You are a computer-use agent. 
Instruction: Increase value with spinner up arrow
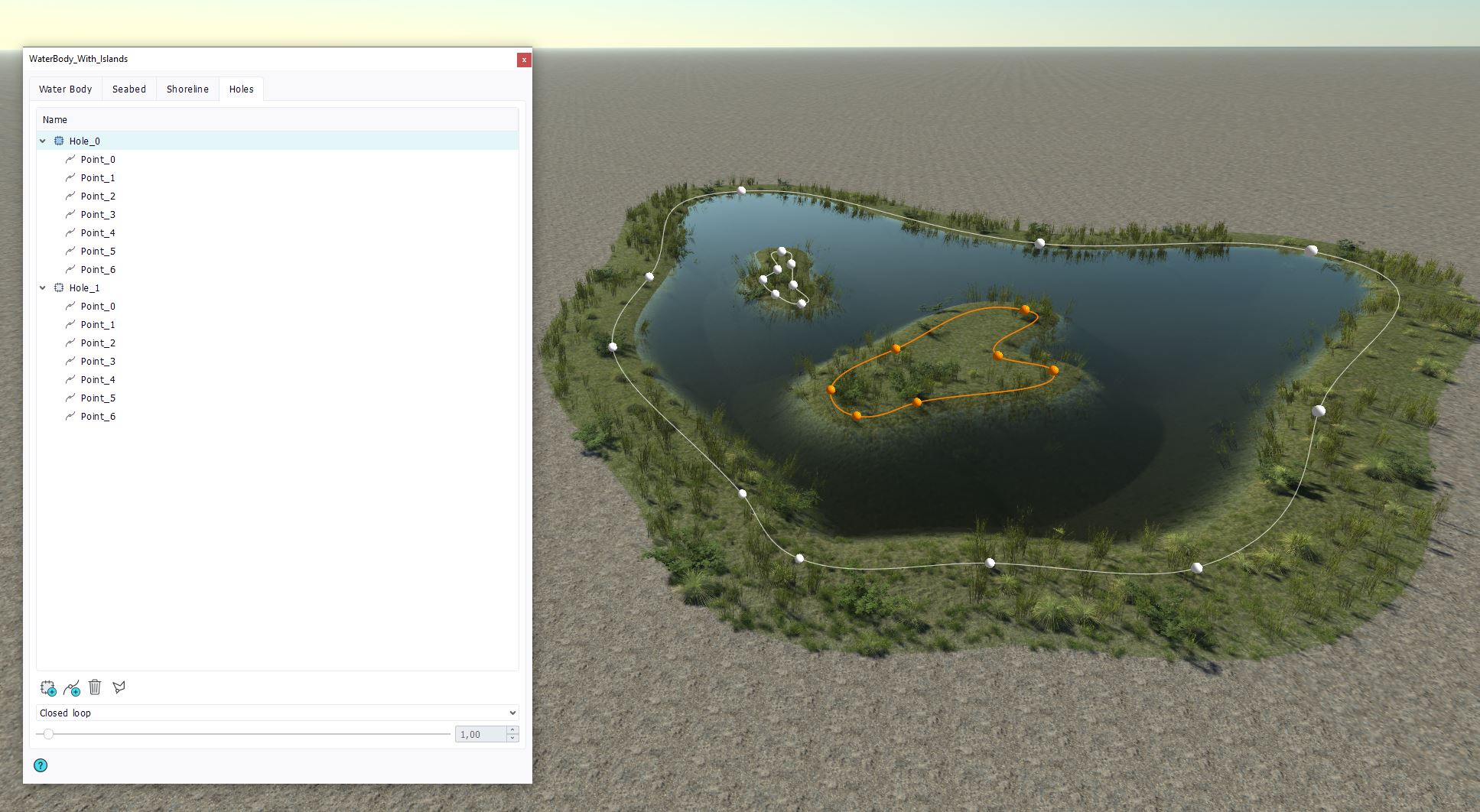point(512,730)
